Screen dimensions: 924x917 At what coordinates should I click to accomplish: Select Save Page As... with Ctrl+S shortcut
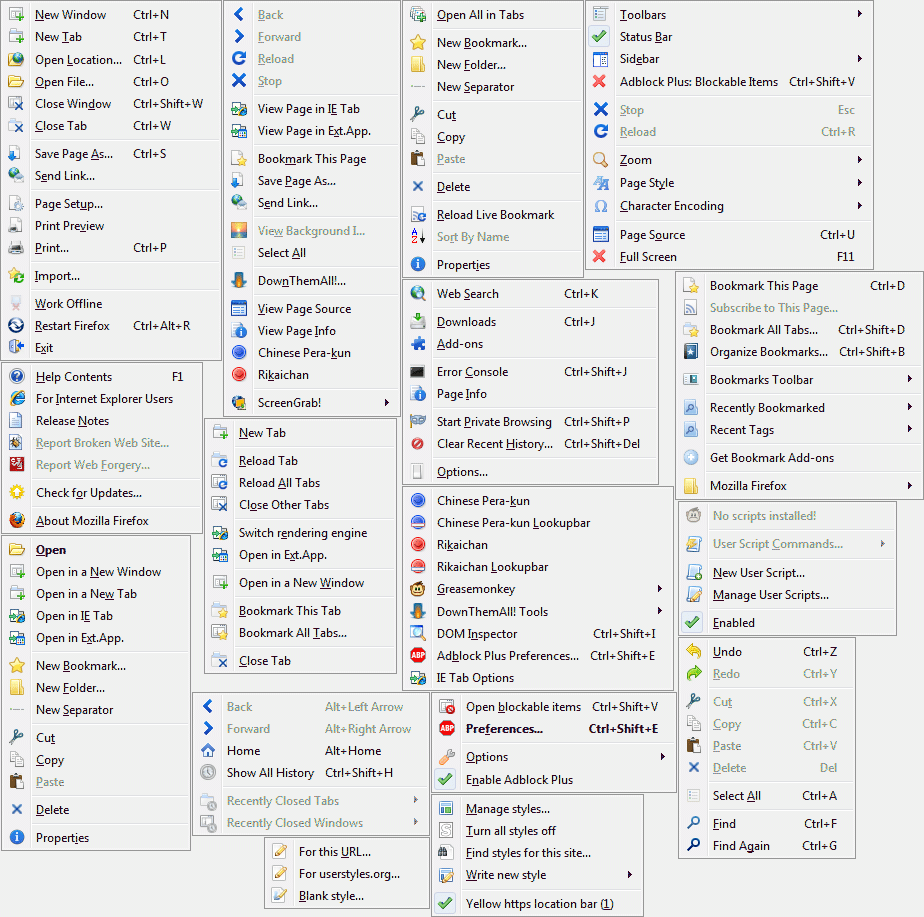(x=111, y=154)
